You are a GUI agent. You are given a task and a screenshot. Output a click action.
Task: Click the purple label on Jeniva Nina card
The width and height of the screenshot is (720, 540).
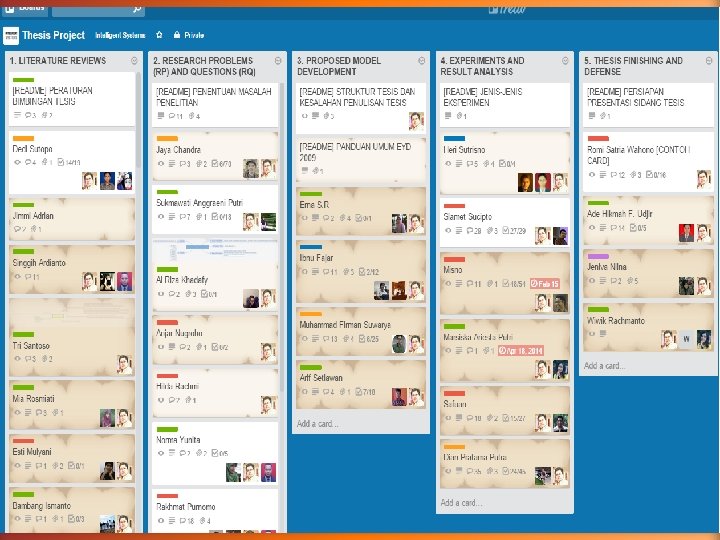tap(598, 256)
